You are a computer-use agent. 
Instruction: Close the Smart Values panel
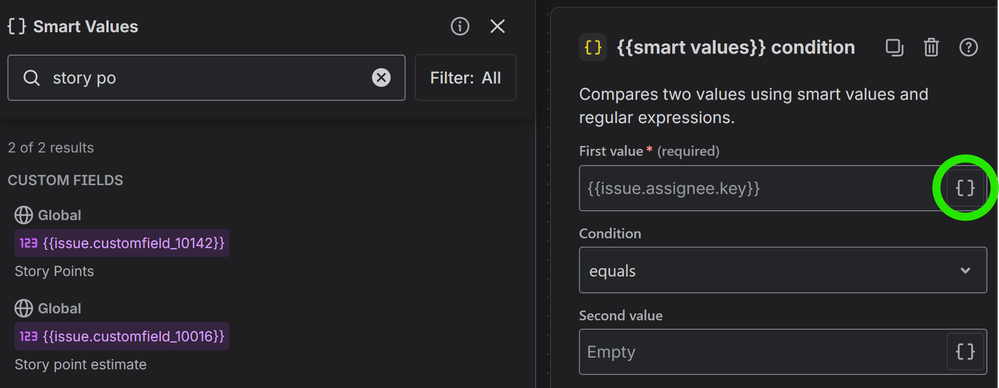tap(497, 26)
